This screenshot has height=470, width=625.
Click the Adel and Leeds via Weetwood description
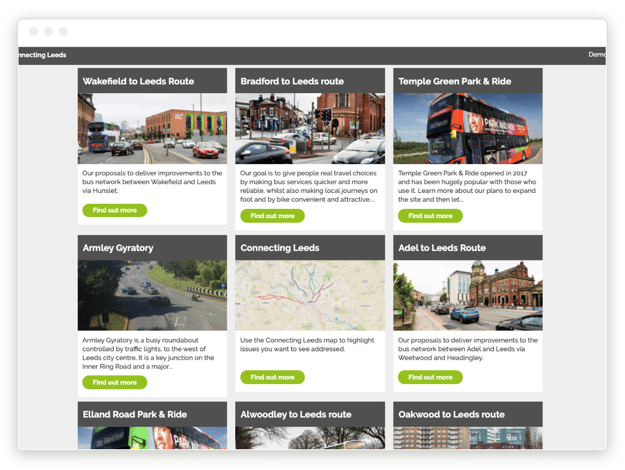tap(468, 349)
